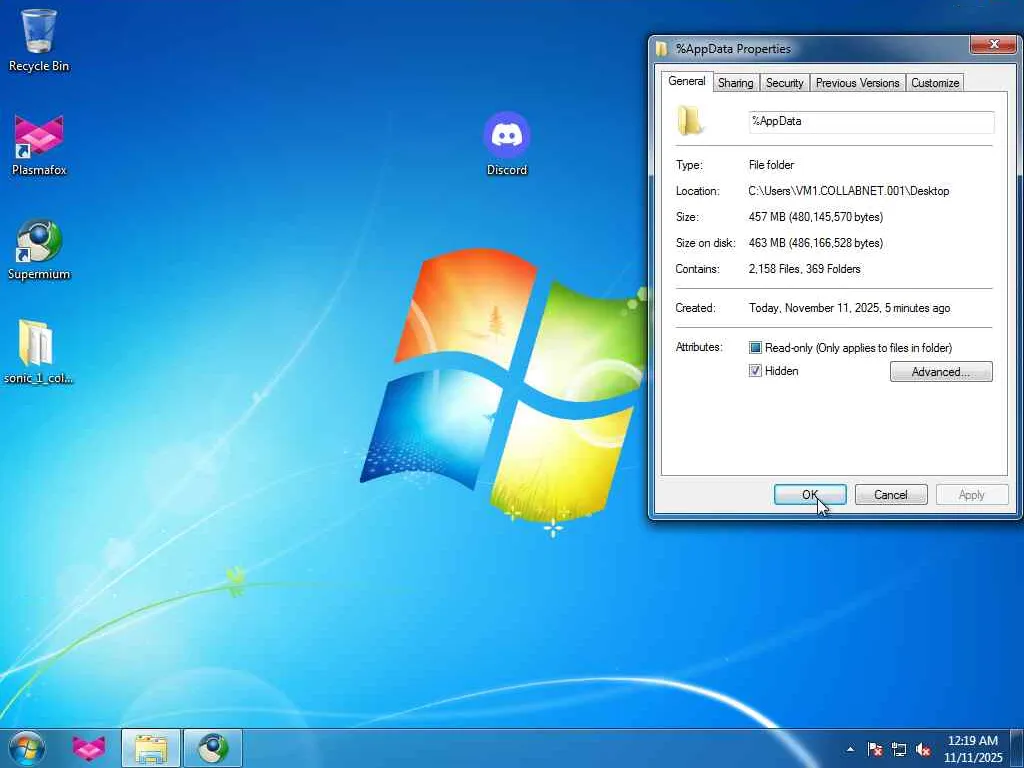The image size is (1024, 768).
Task: Toggle the Read-only attribute checkbox
Action: pyautogui.click(x=755, y=347)
